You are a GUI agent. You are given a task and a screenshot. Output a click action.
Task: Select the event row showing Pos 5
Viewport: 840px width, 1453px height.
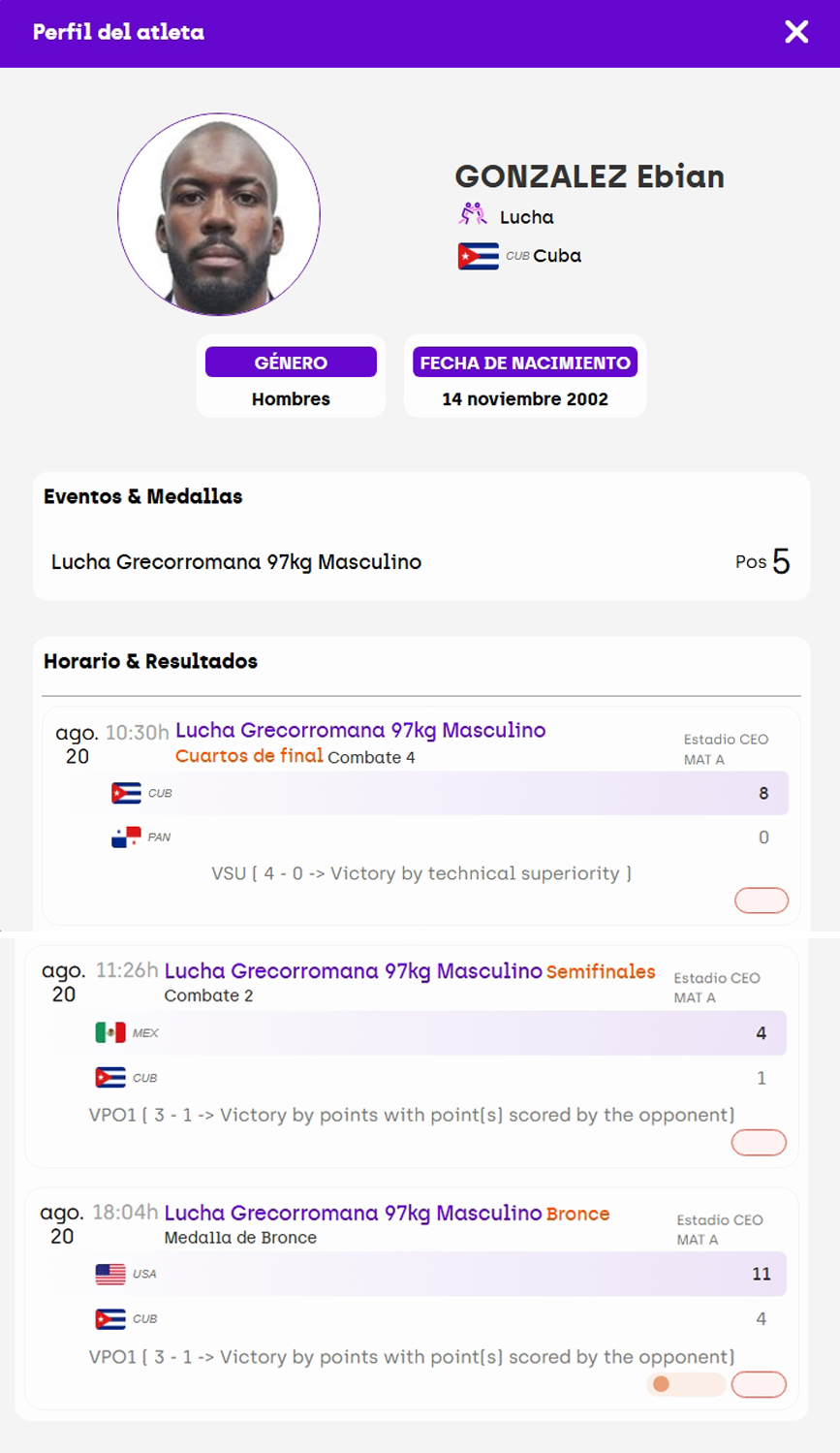point(421,561)
